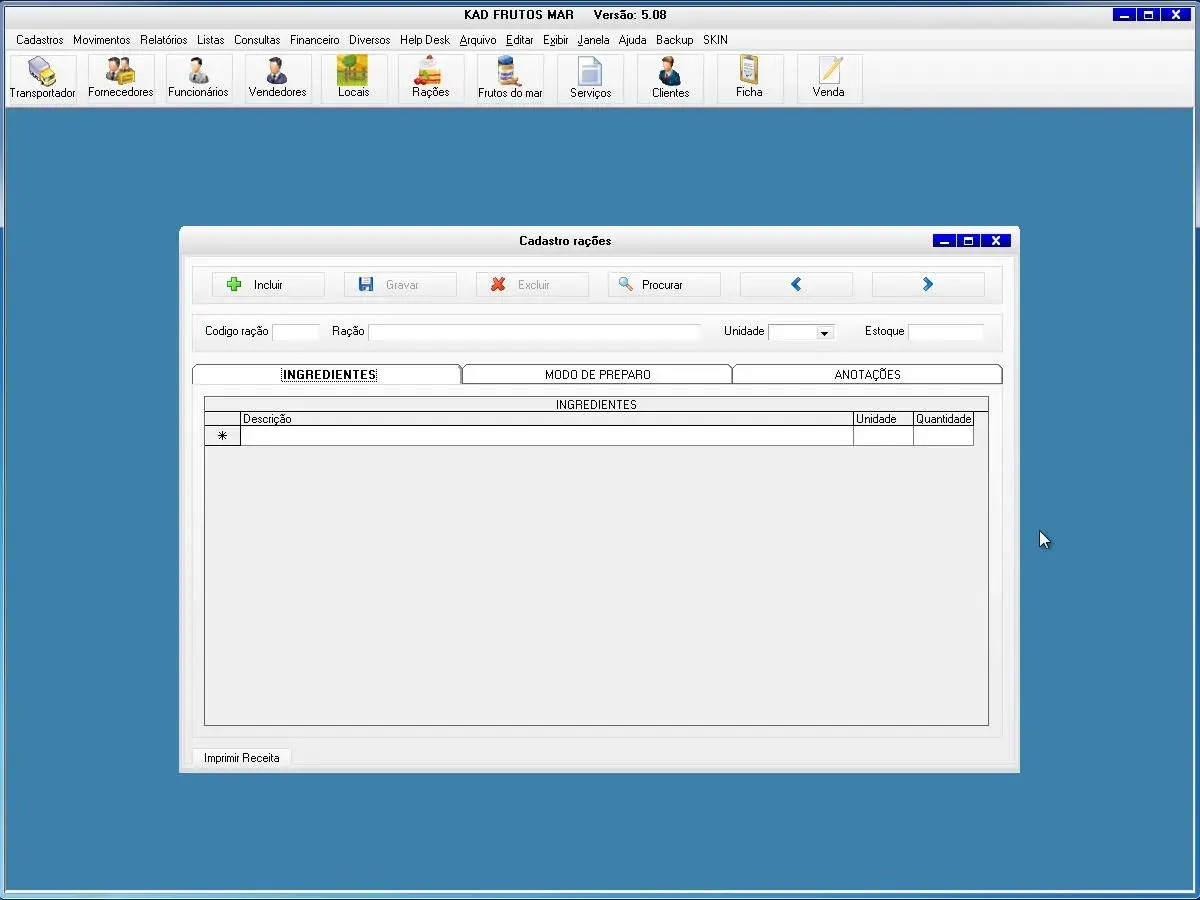1200x900 pixels.
Task: Go to previous record with left arrow
Action: click(x=796, y=285)
